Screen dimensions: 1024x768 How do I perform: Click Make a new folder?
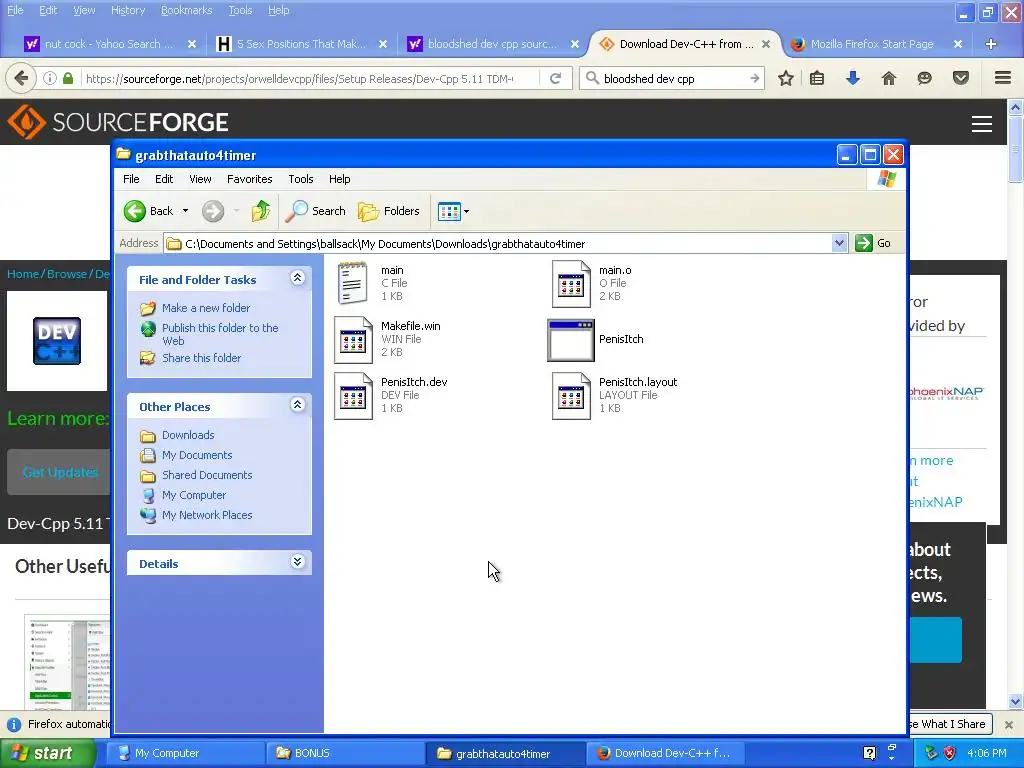click(206, 308)
